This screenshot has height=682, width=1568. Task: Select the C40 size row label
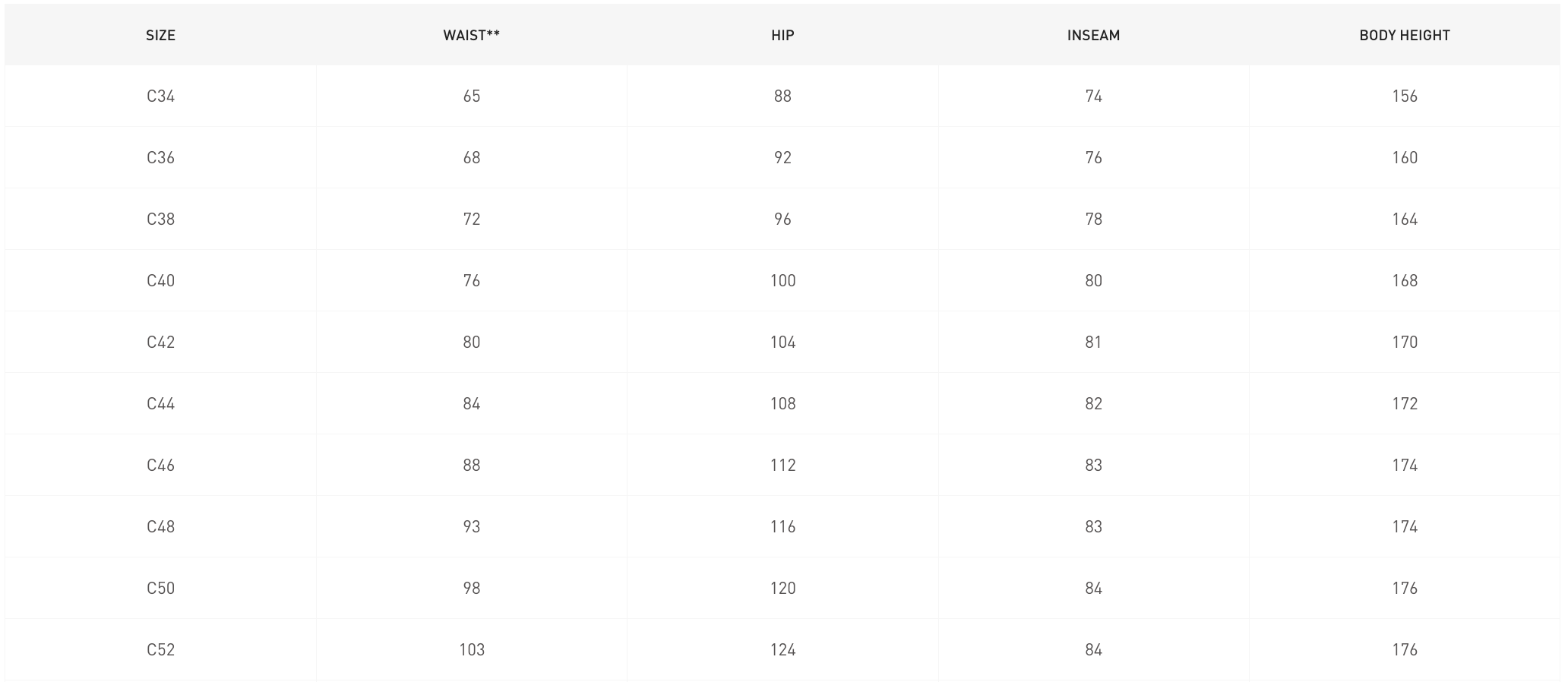tap(160, 281)
